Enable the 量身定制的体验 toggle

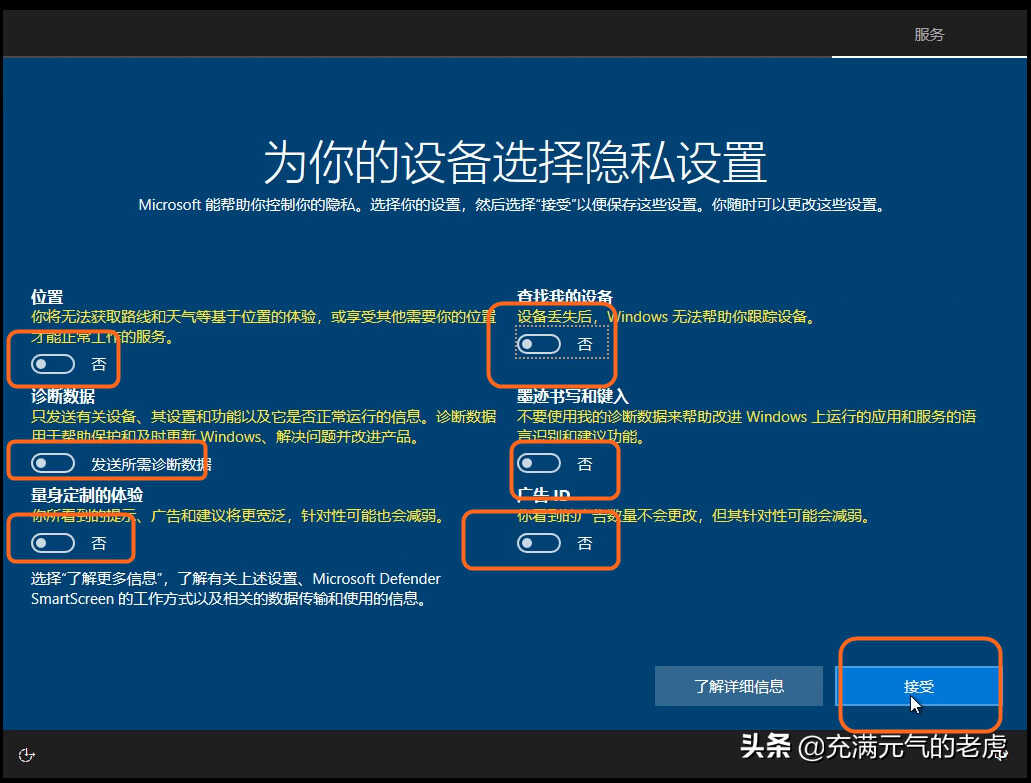pos(53,543)
